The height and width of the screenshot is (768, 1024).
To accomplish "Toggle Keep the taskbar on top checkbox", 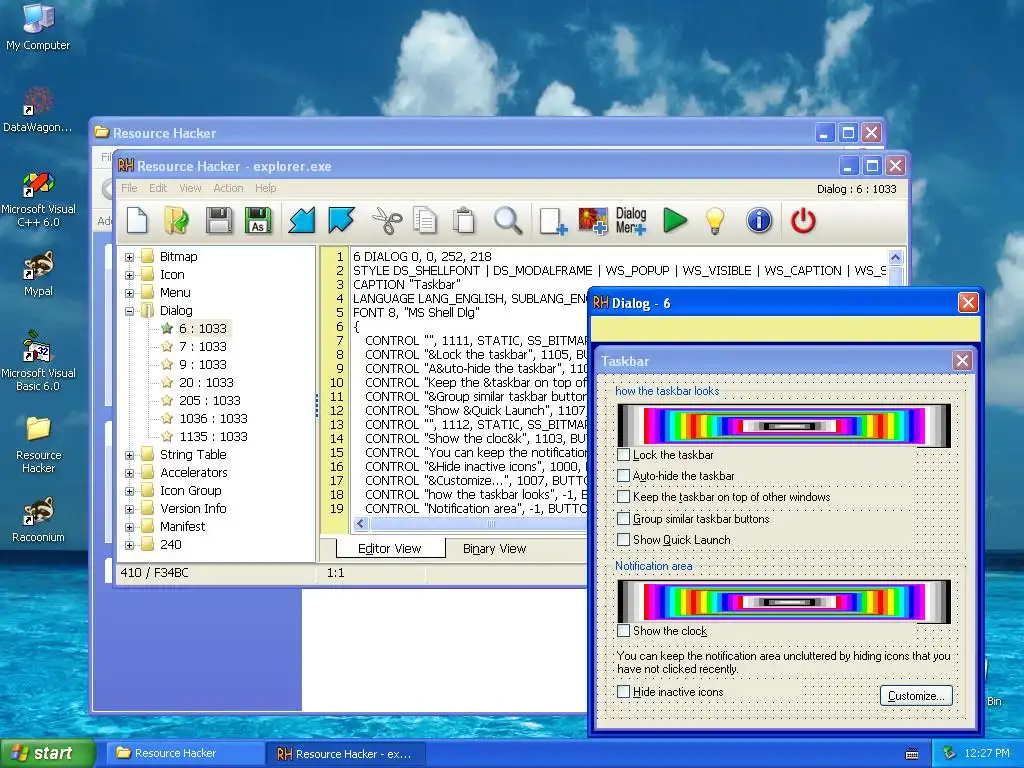I will pos(624,497).
